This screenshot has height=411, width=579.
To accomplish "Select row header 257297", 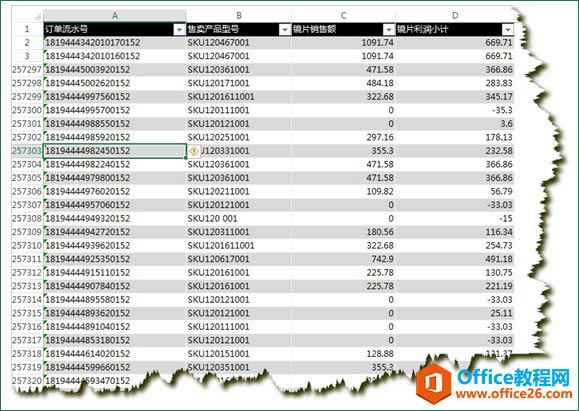I will 27,70.
